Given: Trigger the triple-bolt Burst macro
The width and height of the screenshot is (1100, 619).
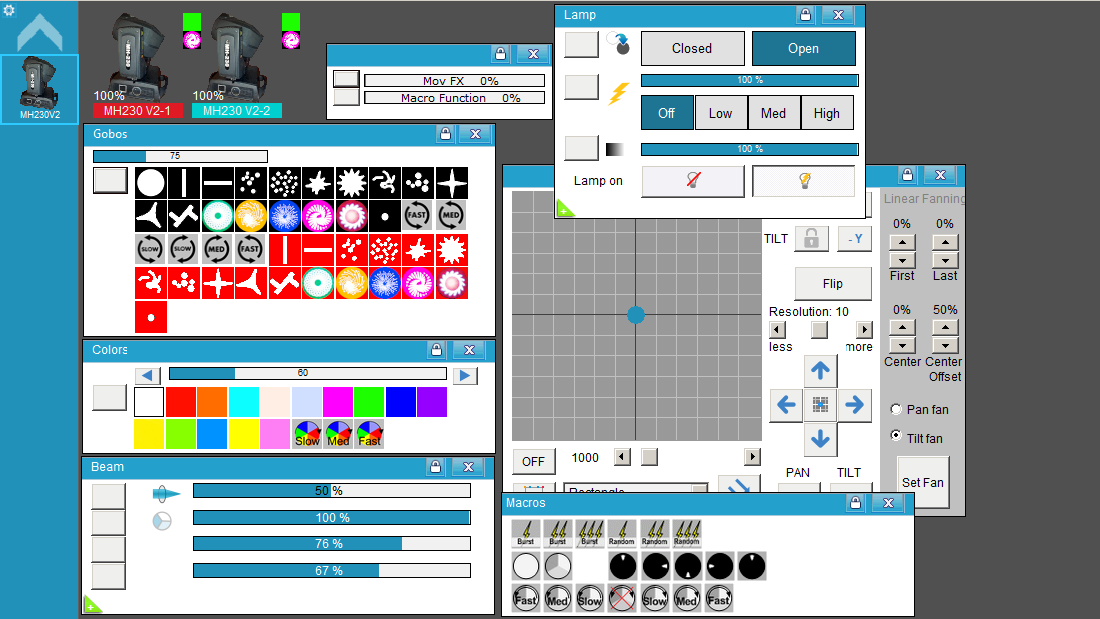Looking at the screenshot, I should [x=590, y=533].
